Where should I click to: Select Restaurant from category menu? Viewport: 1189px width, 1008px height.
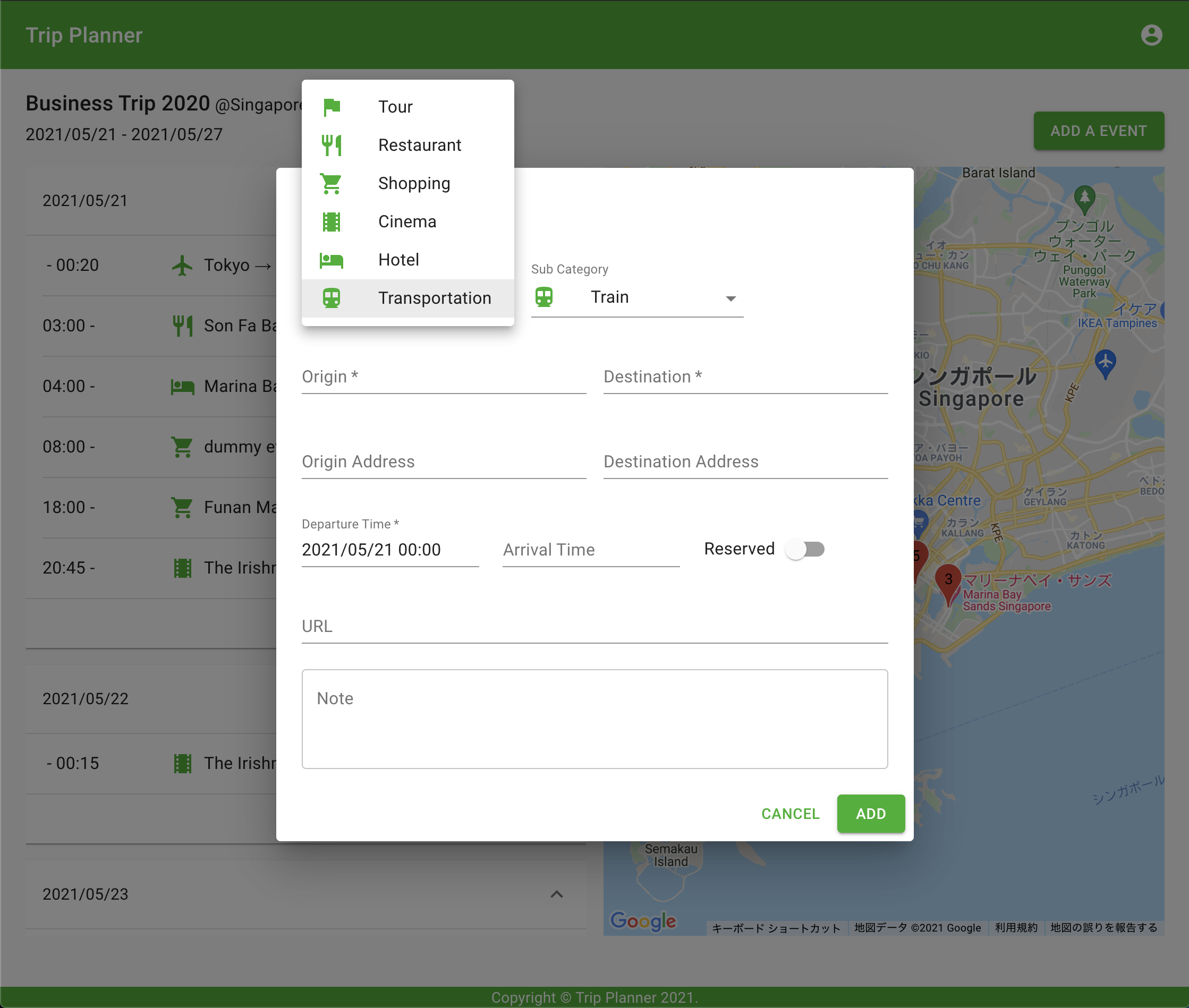tap(408, 145)
